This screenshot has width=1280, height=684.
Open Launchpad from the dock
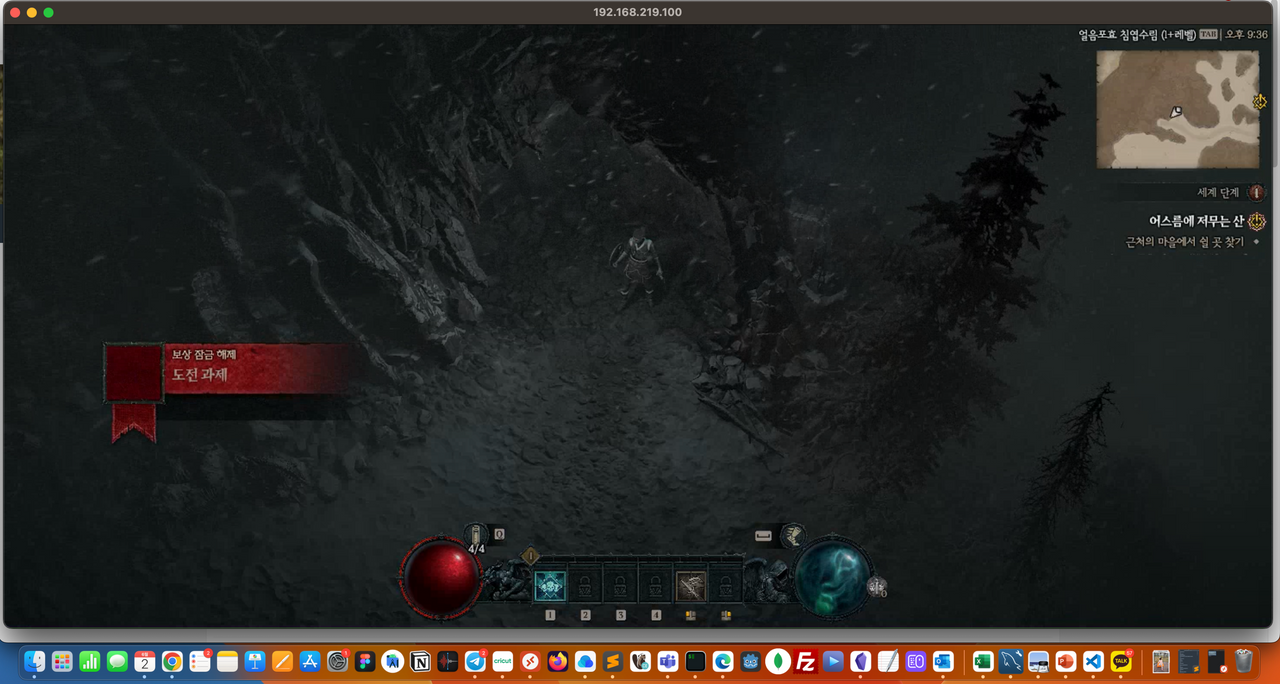point(62,661)
